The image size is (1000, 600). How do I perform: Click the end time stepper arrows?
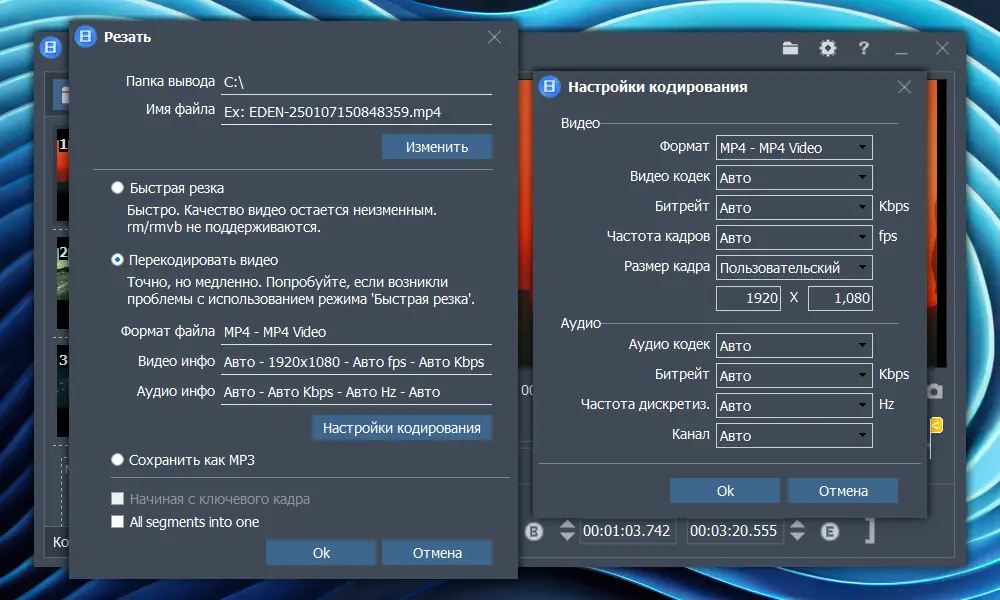[x=797, y=530]
